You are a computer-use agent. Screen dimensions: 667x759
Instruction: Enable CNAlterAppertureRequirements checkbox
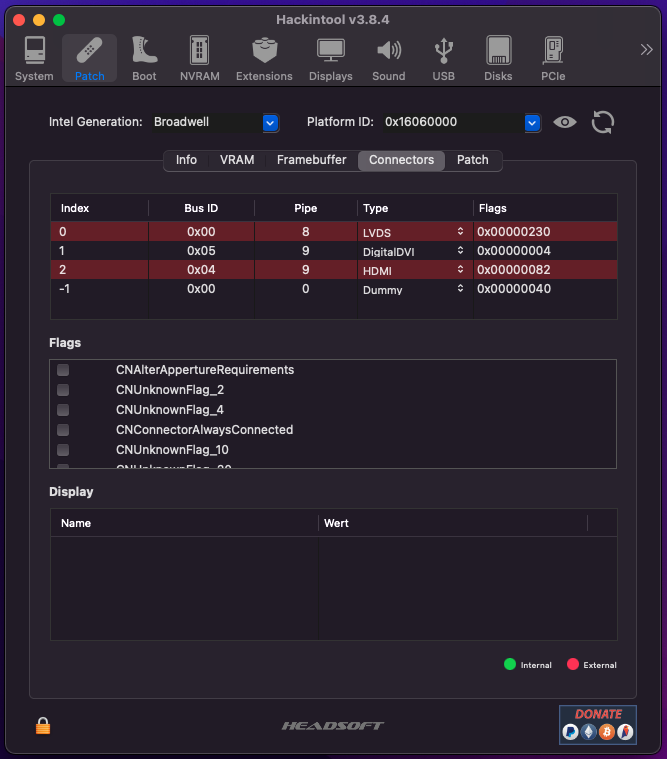tap(63, 370)
